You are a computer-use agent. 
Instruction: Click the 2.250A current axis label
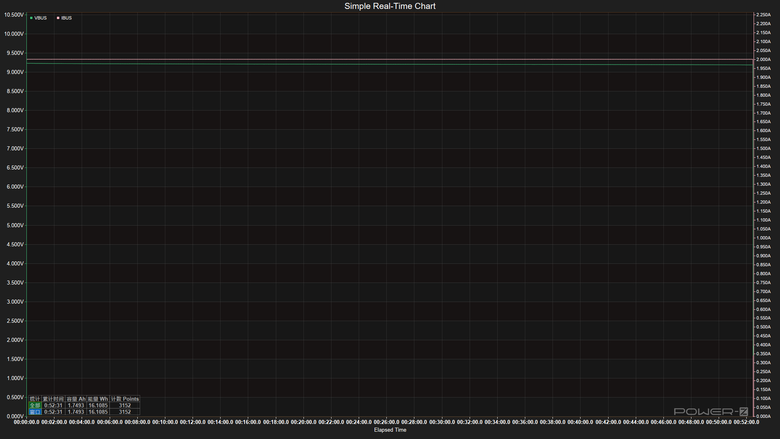pyautogui.click(x=763, y=15)
